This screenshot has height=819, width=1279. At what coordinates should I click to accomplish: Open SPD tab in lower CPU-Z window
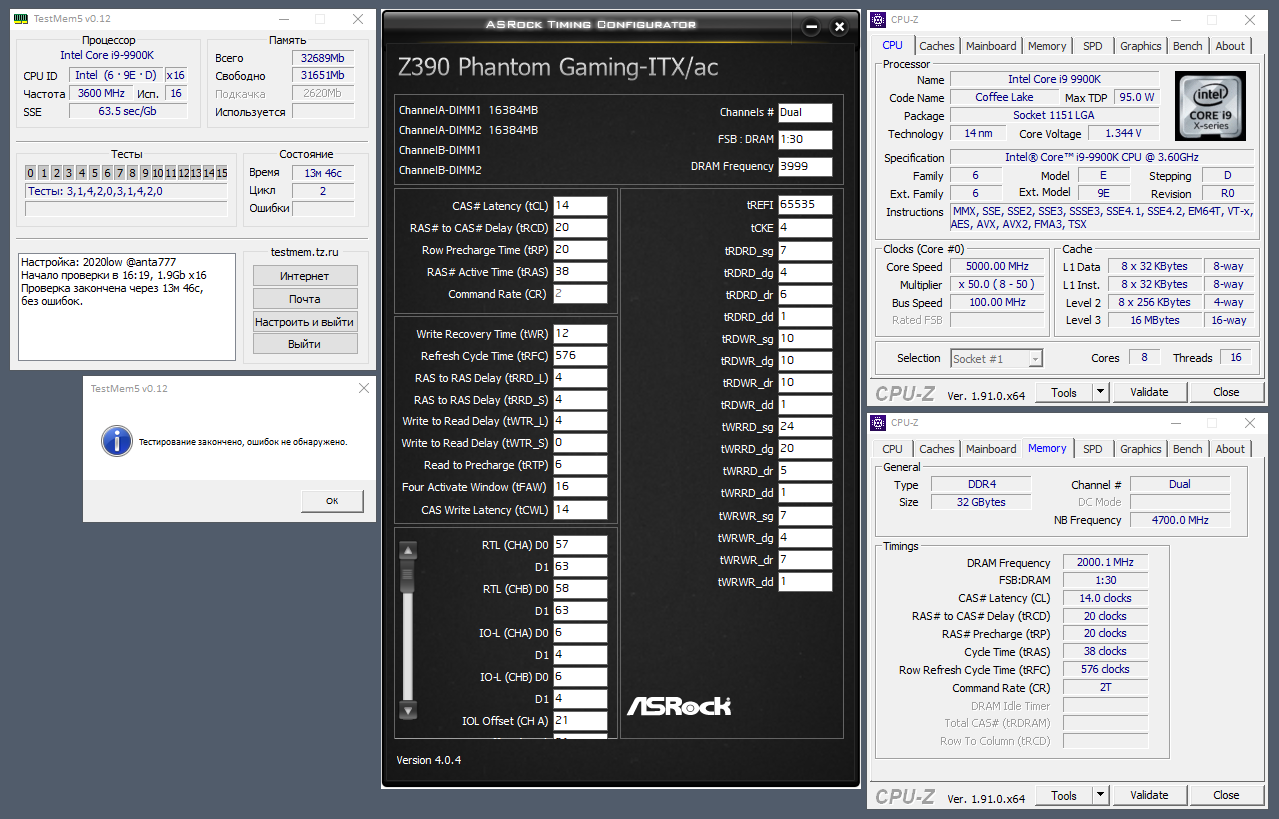(x=1093, y=449)
